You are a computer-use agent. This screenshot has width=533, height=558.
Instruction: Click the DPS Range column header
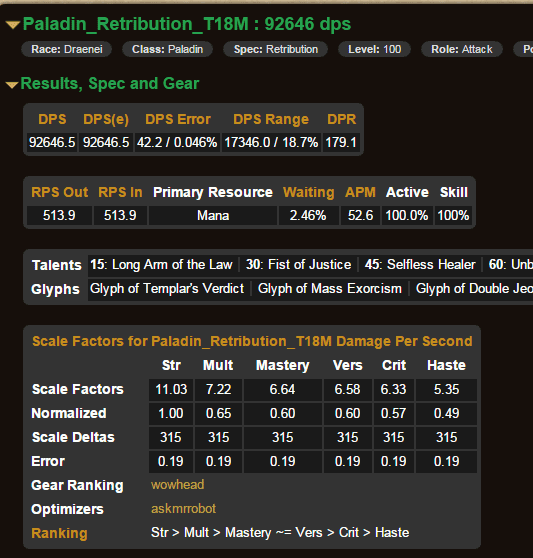click(271, 119)
